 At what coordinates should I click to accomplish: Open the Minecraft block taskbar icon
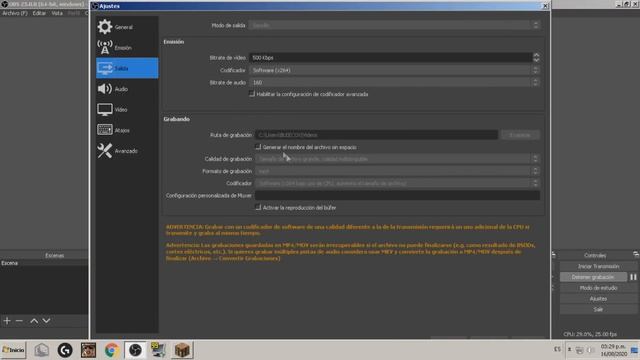pos(182,350)
